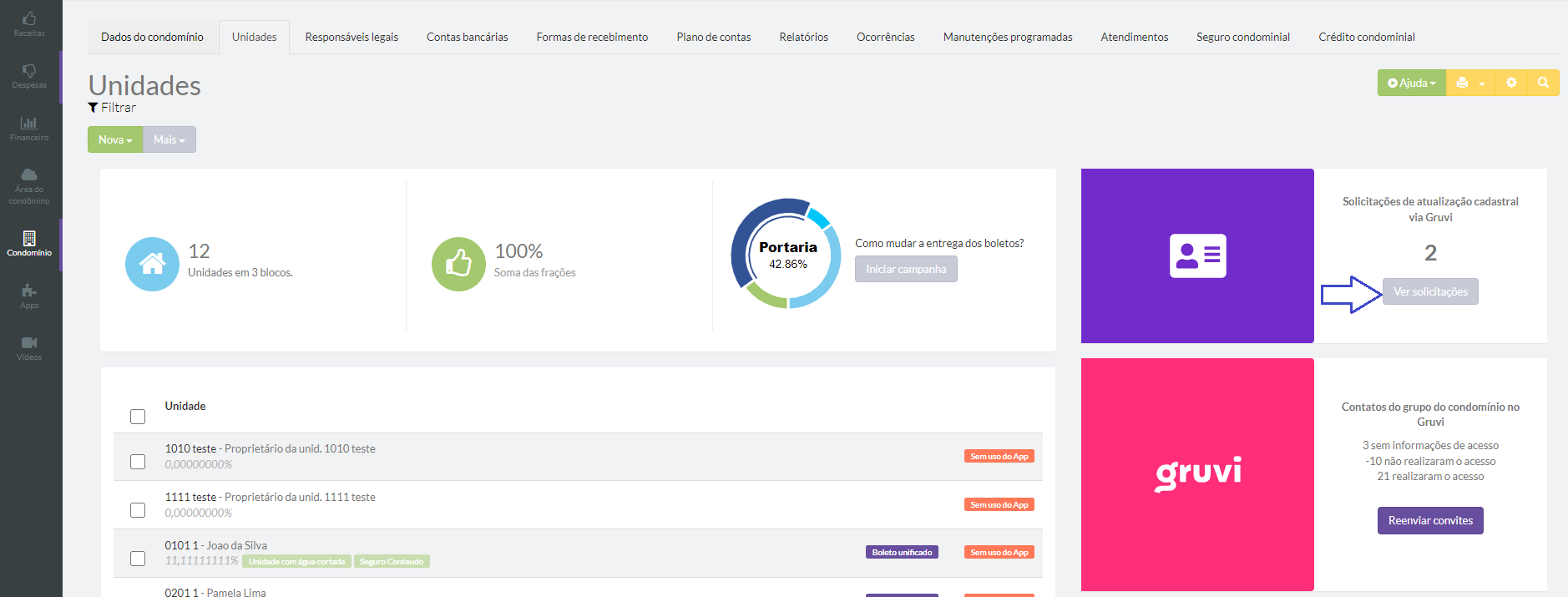1568x597 pixels.
Task: Open Vídeos in the sidebar
Action: tap(29, 347)
